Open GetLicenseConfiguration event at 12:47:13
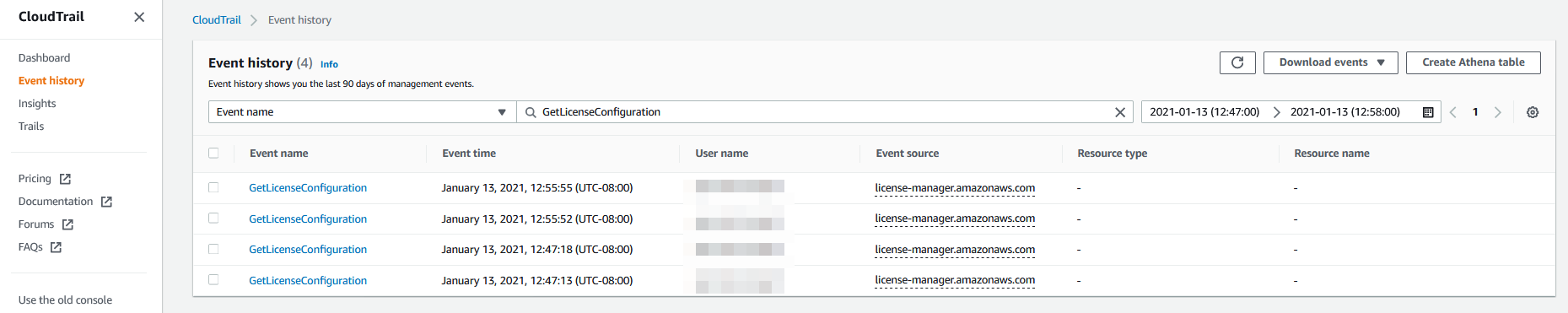1568x313 pixels. pyautogui.click(x=308, y=281)
